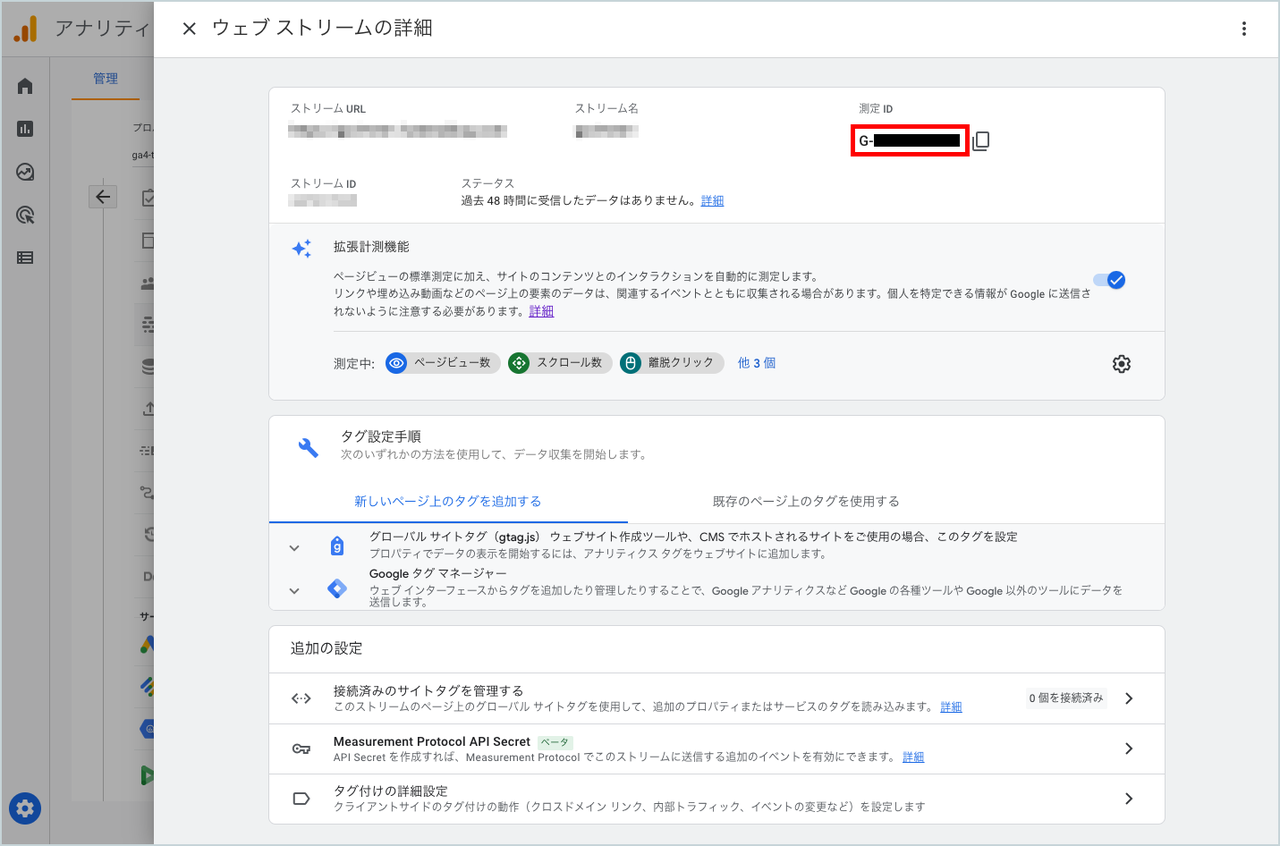Click the sparkle icon beside 拡張計測機能
The image size is (1280, 846).
pos(302,249)
